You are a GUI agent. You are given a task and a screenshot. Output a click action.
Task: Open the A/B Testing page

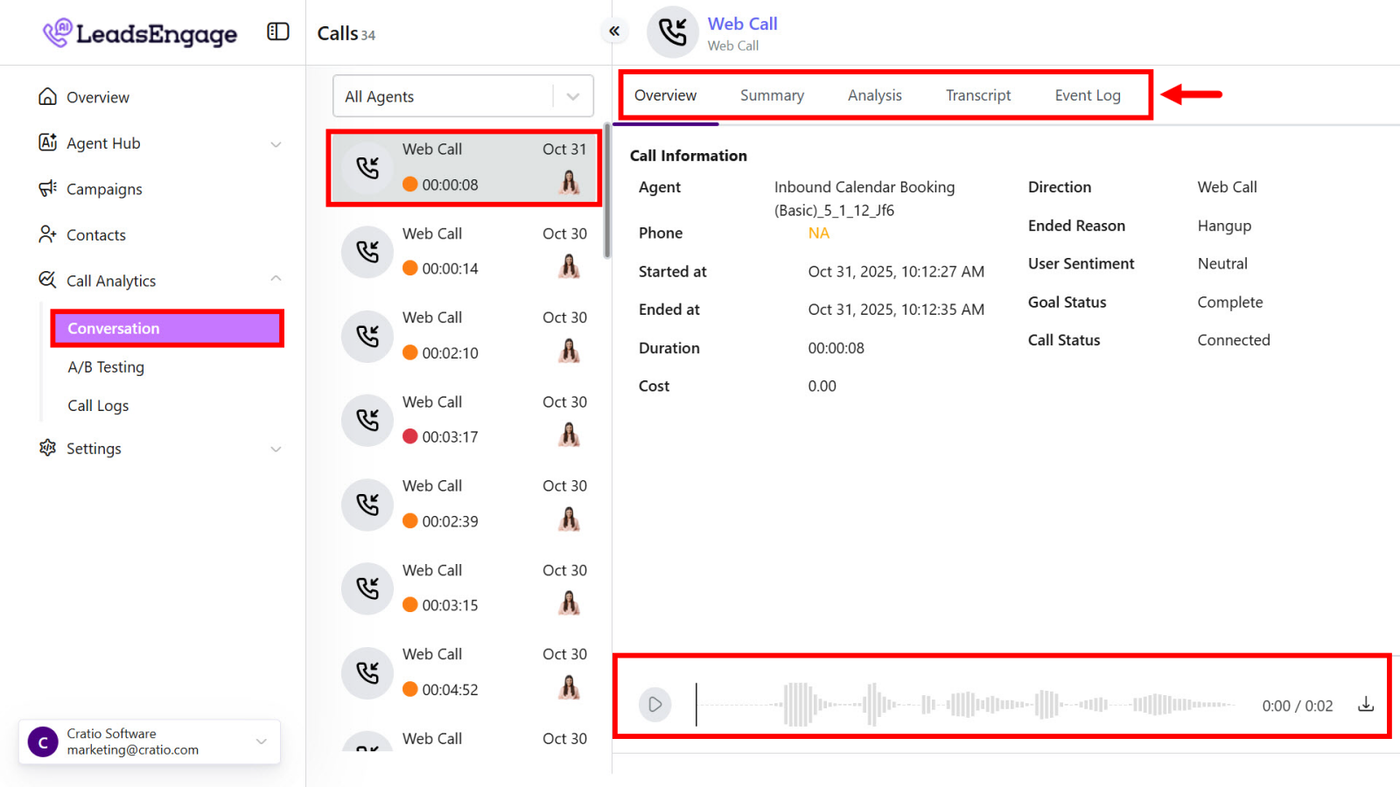(x=106, y=367)
